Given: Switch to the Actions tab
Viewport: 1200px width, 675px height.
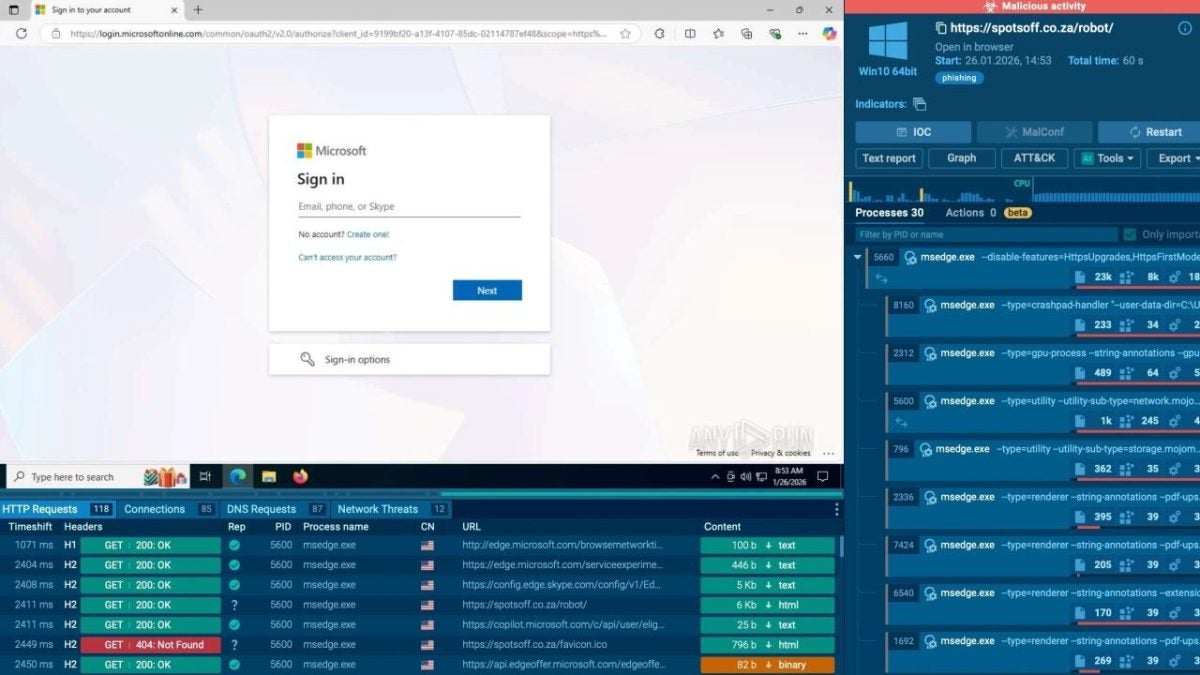Looking at the screenshot, I should tap(966, 212).
